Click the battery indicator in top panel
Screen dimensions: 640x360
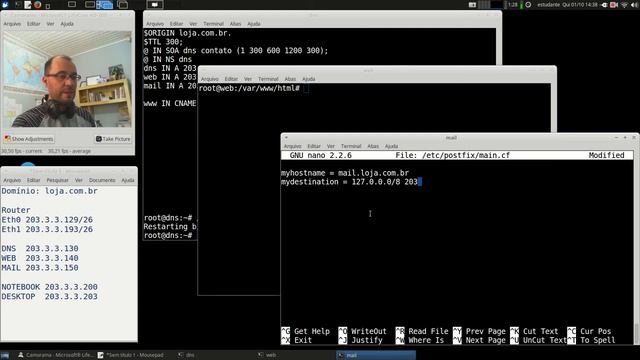pyautogui.click(x=521, y=5)
